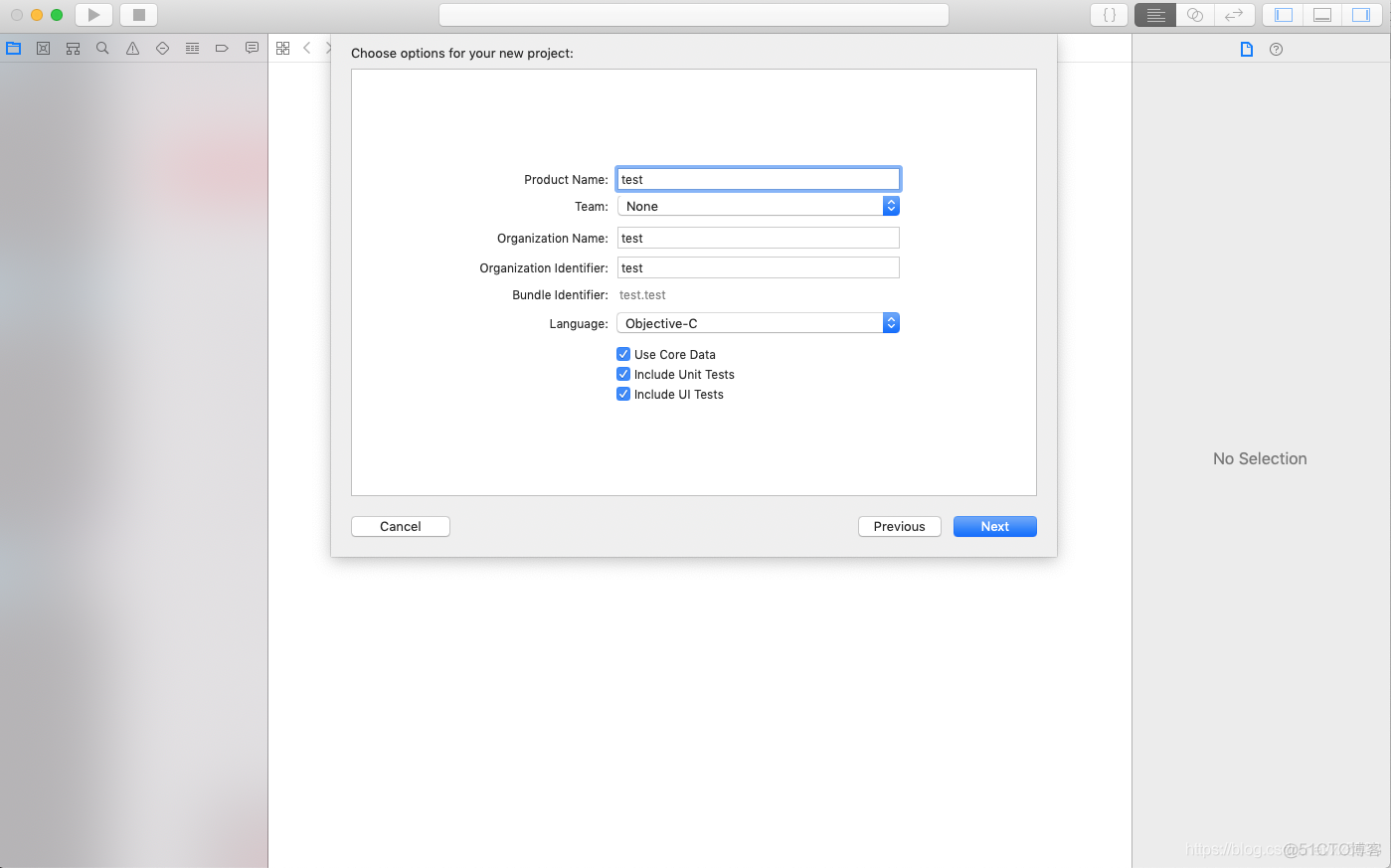Open the Issue navigator warning icon
Image resolution: width=1391 pixels, height=868 pixels.
(x=132, y=48)
